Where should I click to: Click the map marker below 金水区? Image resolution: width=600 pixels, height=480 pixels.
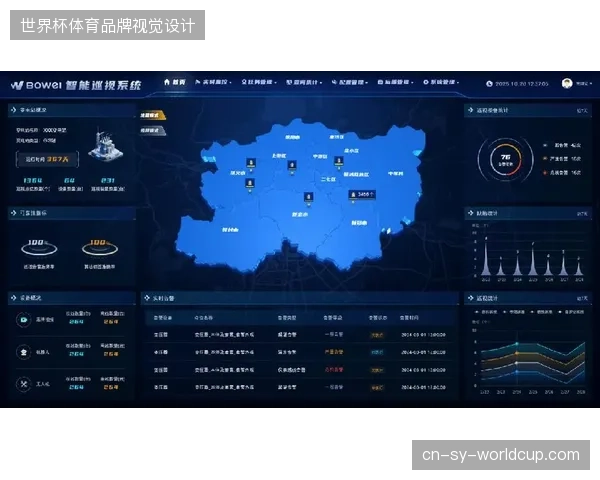(x=338, y=162)
